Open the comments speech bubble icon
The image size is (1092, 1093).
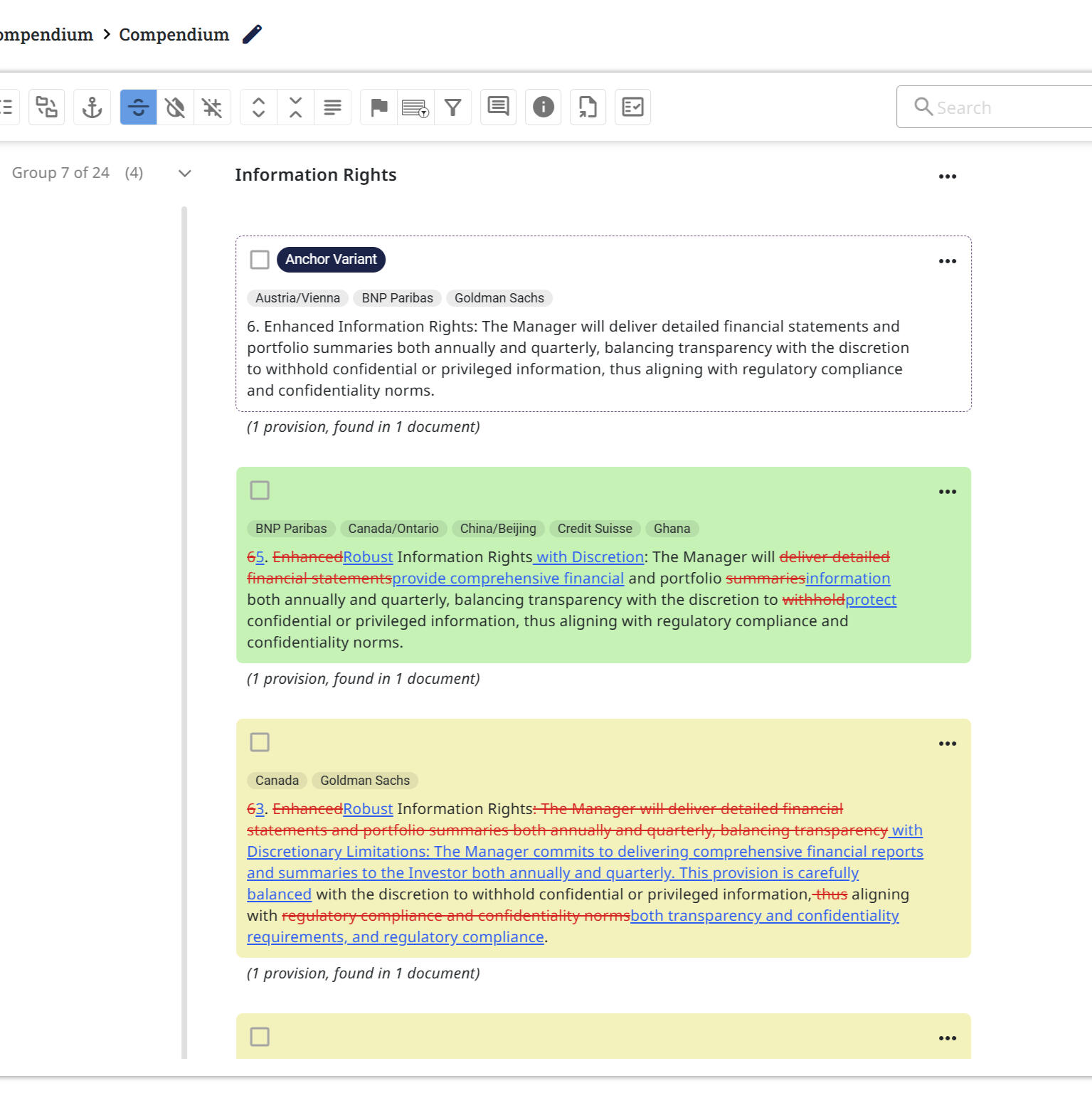(x=498, y=107)
